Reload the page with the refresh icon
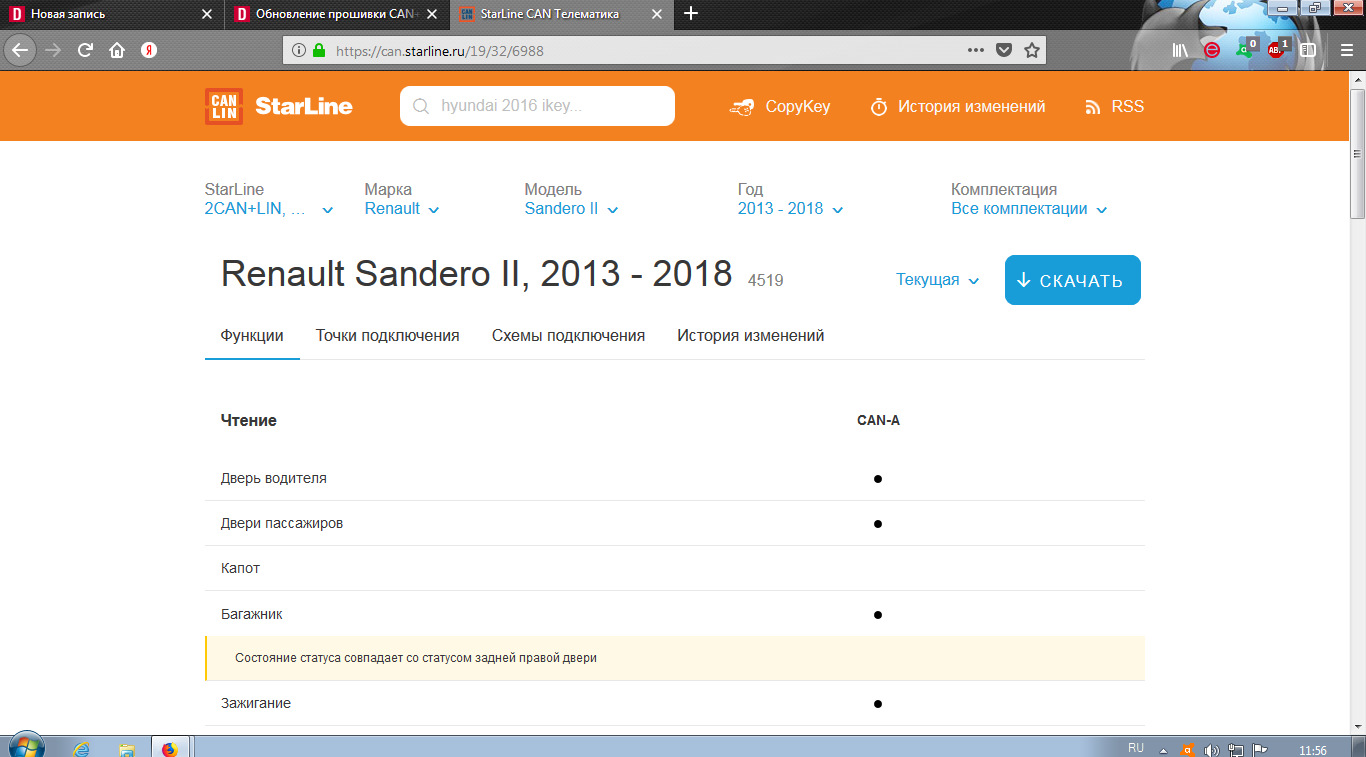The width and height of the screenshot is (1366, 757). pyautogui.click(x=85, y=50)
